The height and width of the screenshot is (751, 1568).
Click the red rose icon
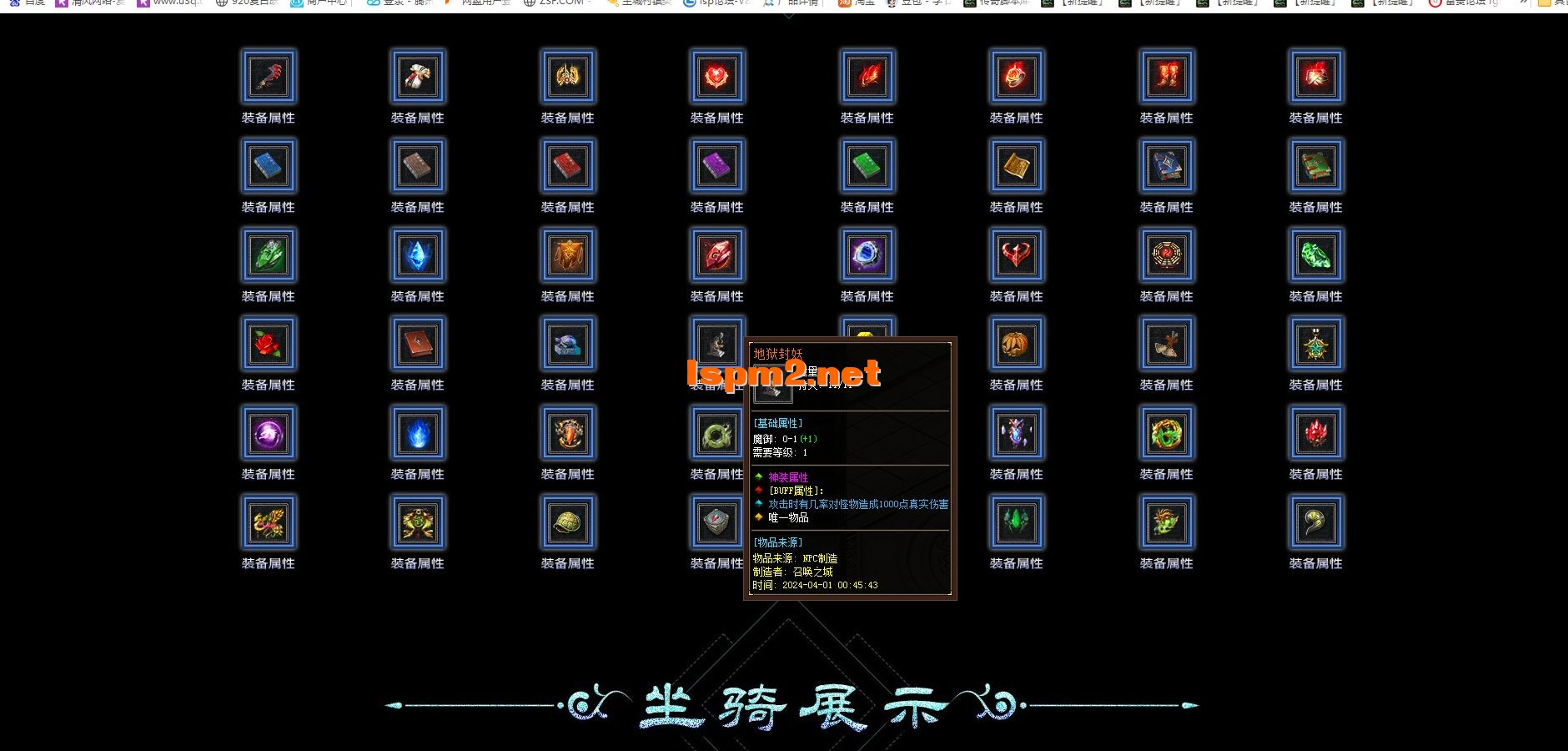point(269,344)
